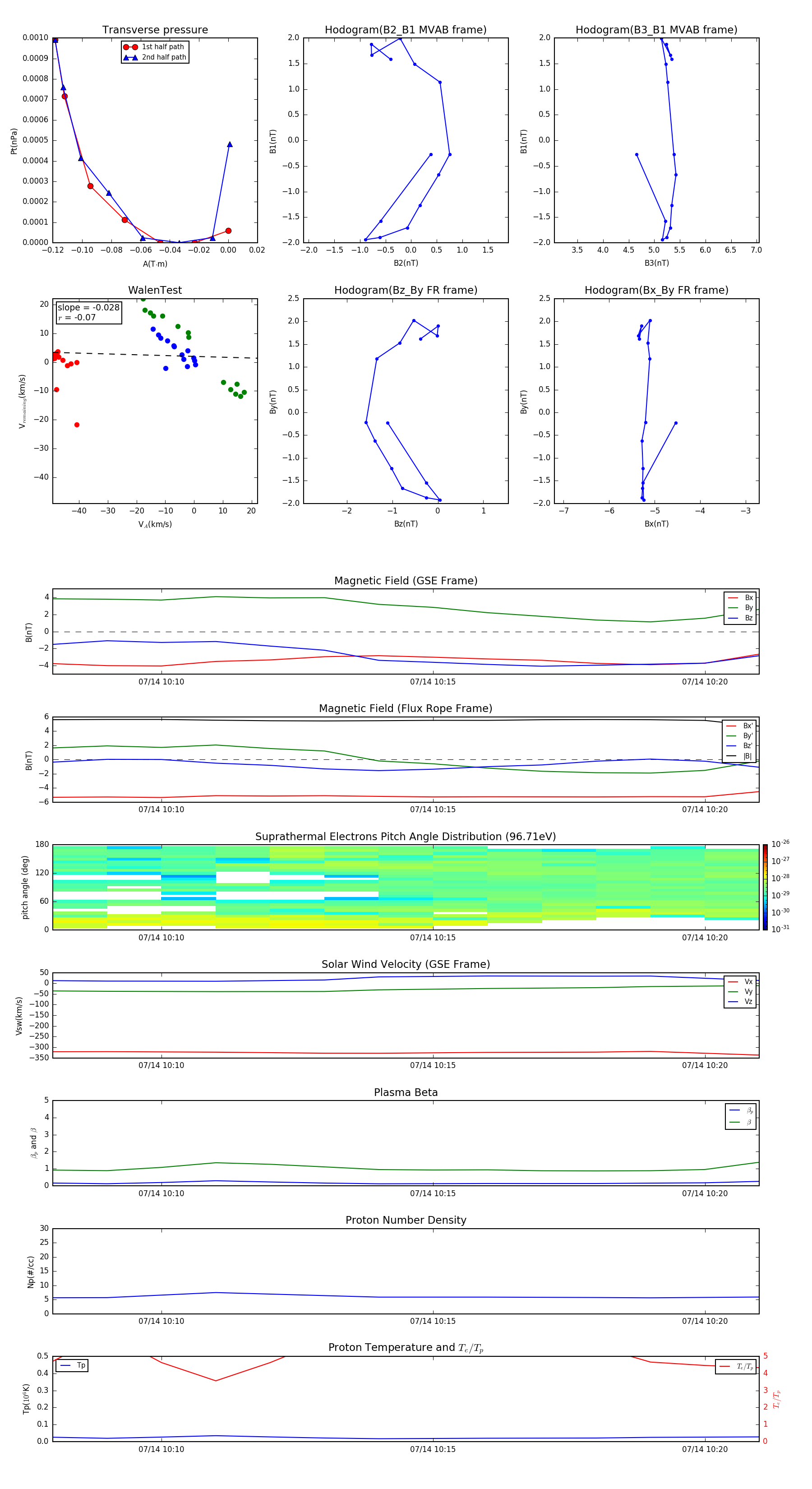Click the 'Bz(nT)' x-axis label
Image resolution: width=812 pixels, height=1489 pixels.
[406, 524]
